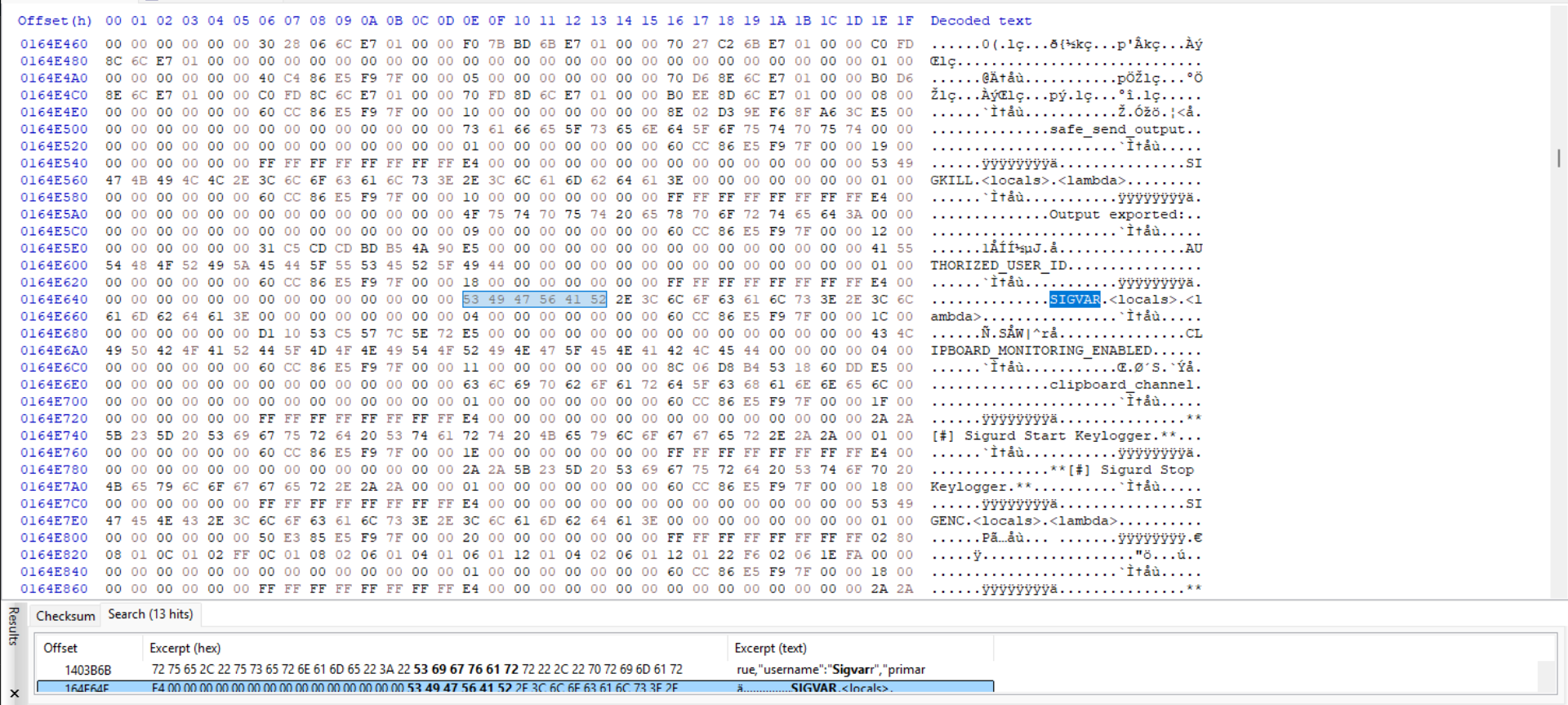Screen dimensions: 1568x705
Task: Click the Excerpt (text) column header
Action: [769, 648]
